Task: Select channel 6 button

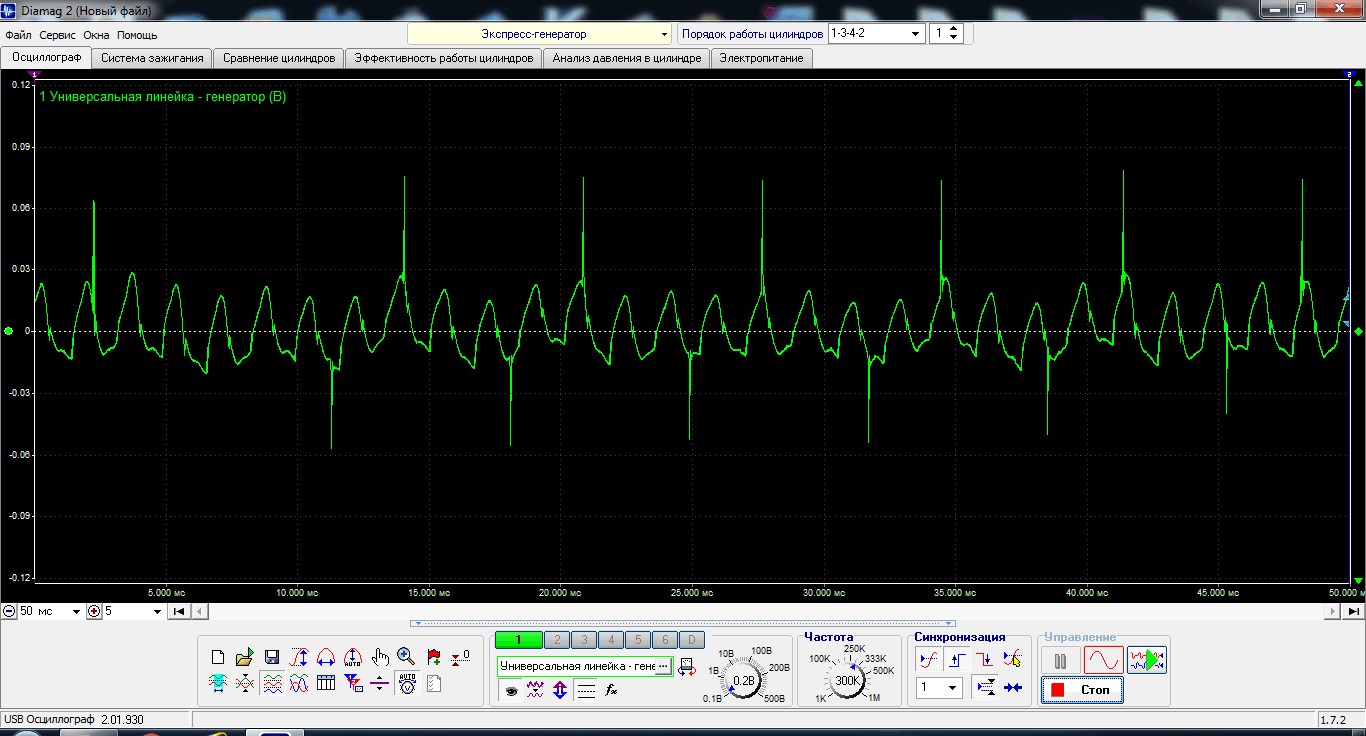Action: click(x=665, y=640)
